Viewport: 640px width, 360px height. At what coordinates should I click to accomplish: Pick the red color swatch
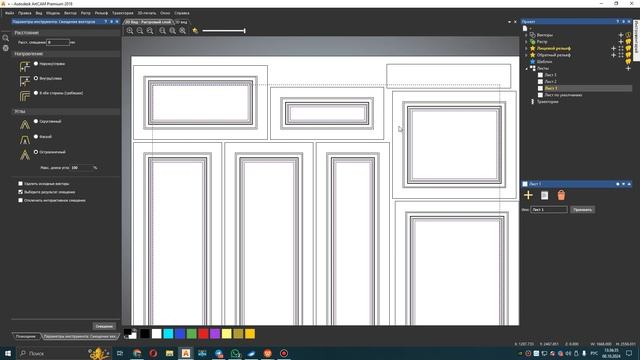click(x=203, y=334)
